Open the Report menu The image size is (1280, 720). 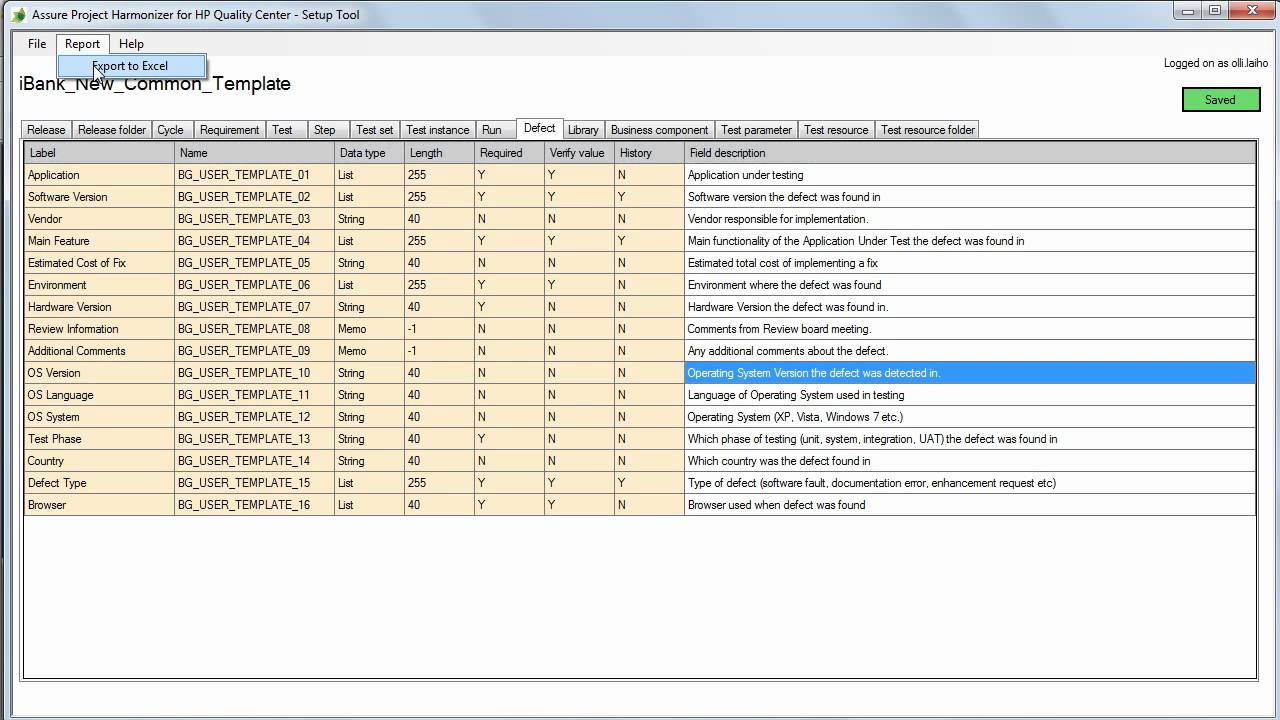(x=82, y=44)
